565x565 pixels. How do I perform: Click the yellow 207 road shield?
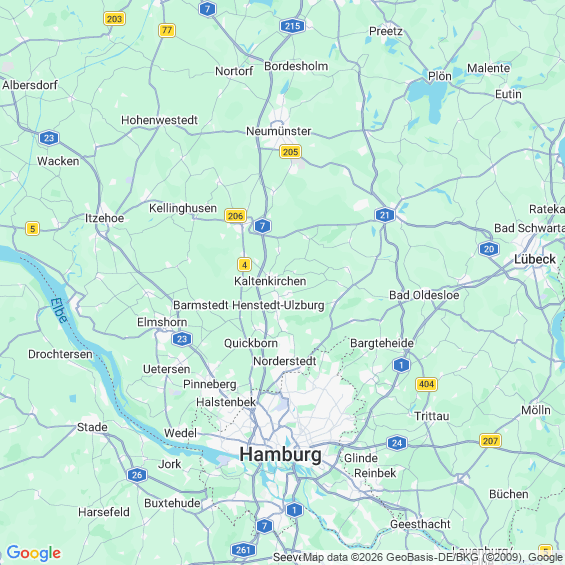490,440
